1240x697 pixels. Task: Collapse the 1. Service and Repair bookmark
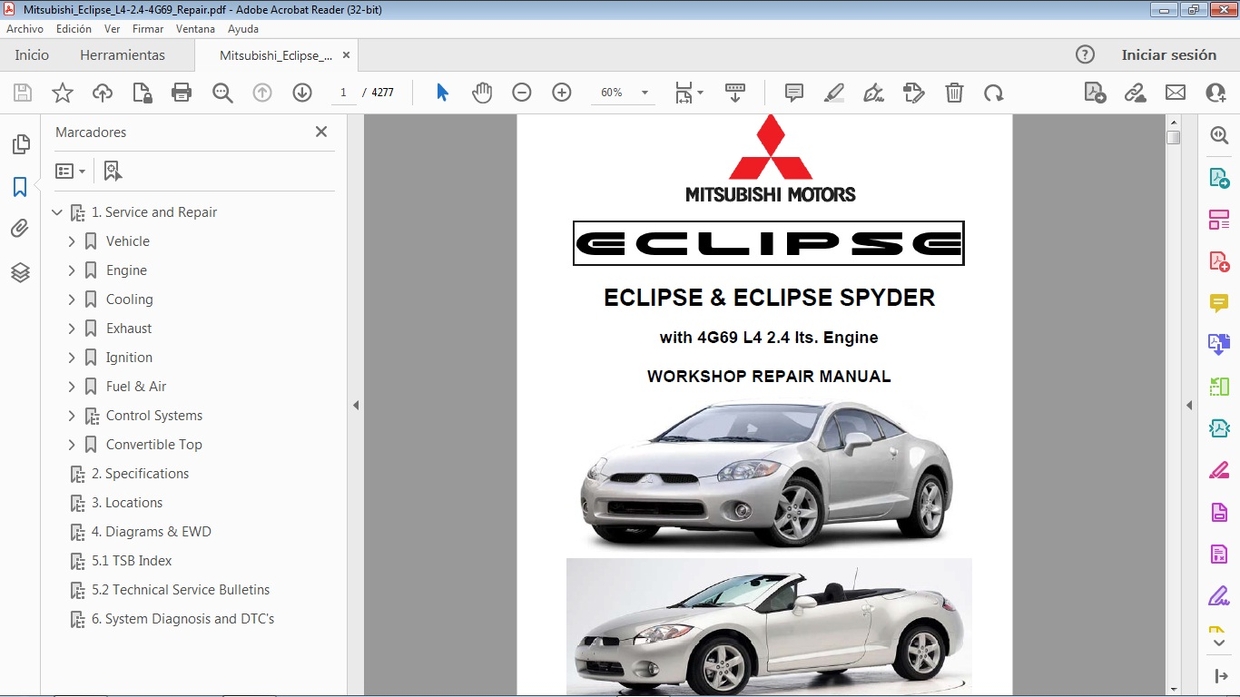tap(57, 212)
